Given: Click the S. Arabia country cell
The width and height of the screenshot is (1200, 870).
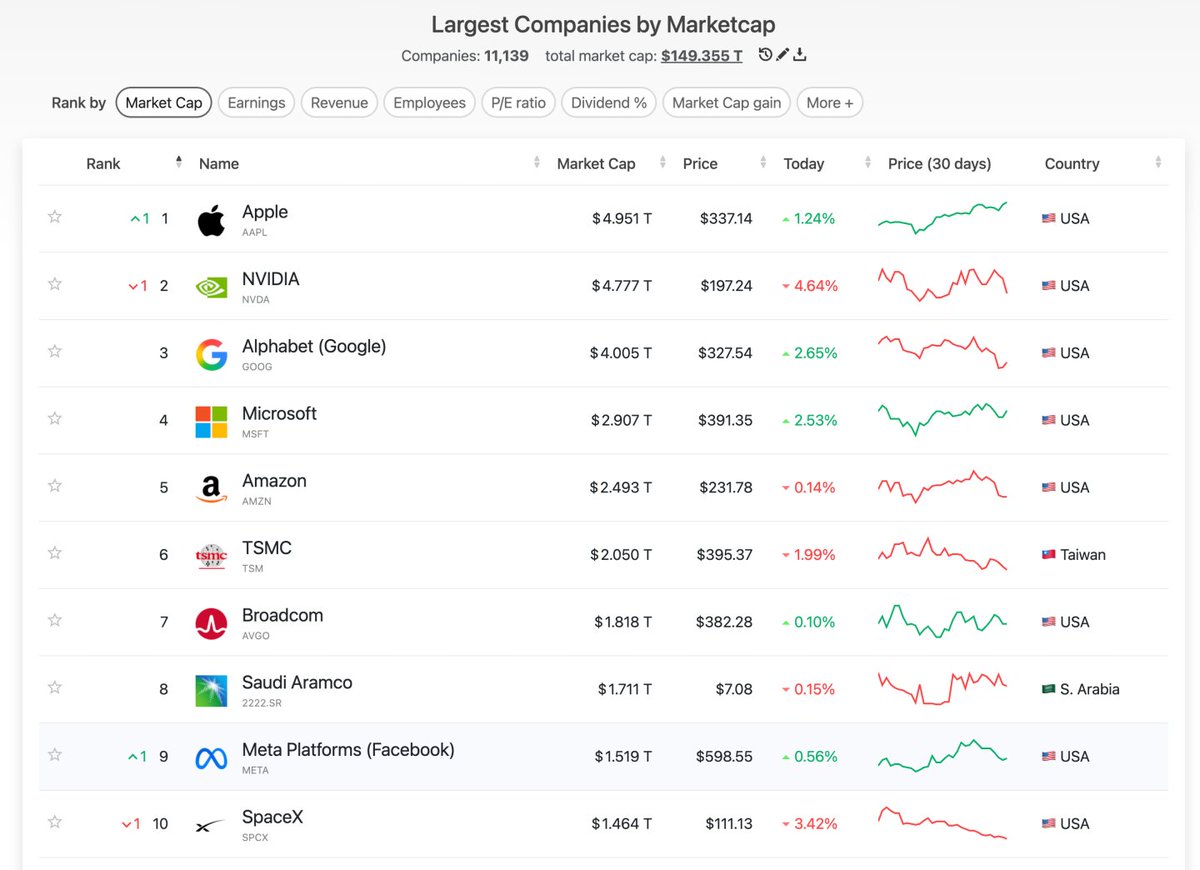Looking at the screenshot, I should pyautogui.click(x=1080, y=689).
